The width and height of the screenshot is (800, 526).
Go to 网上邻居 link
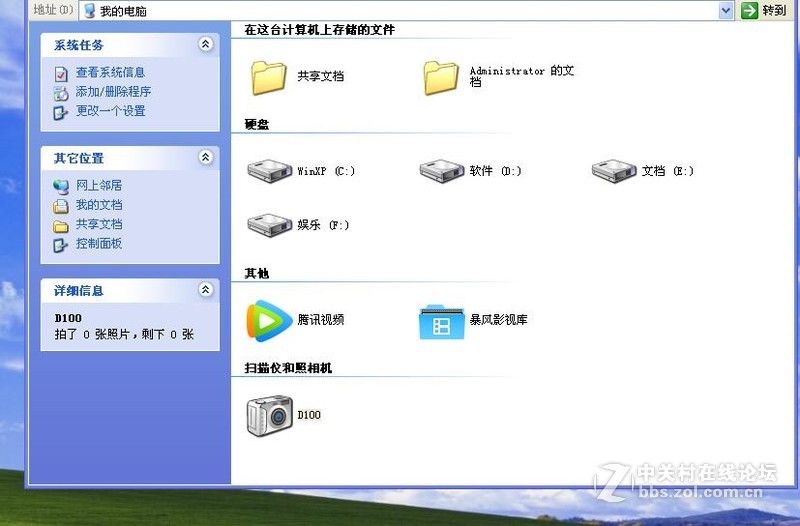(x=99, y=185)
